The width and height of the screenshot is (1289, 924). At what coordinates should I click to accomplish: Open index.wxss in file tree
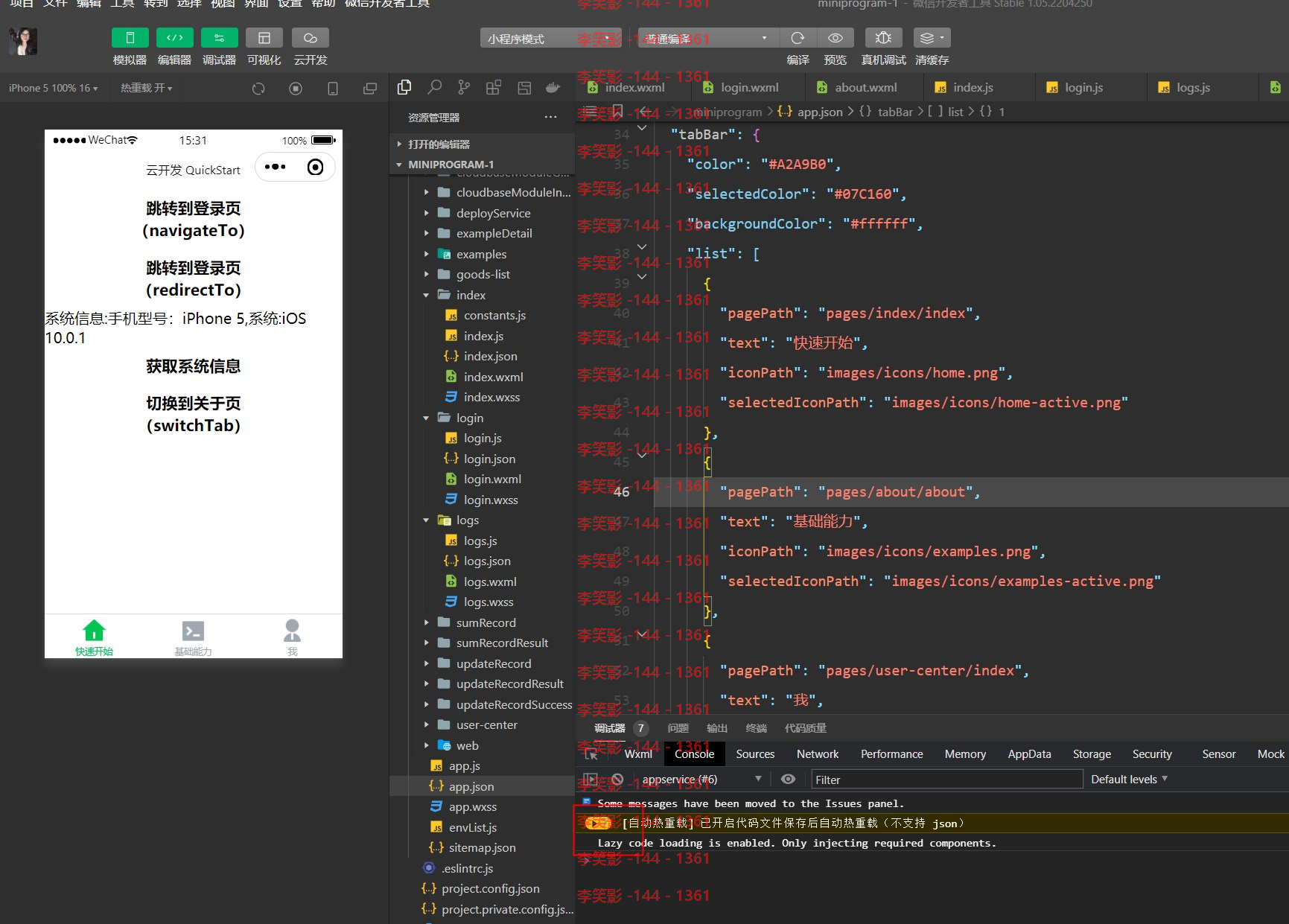point(491,397)
